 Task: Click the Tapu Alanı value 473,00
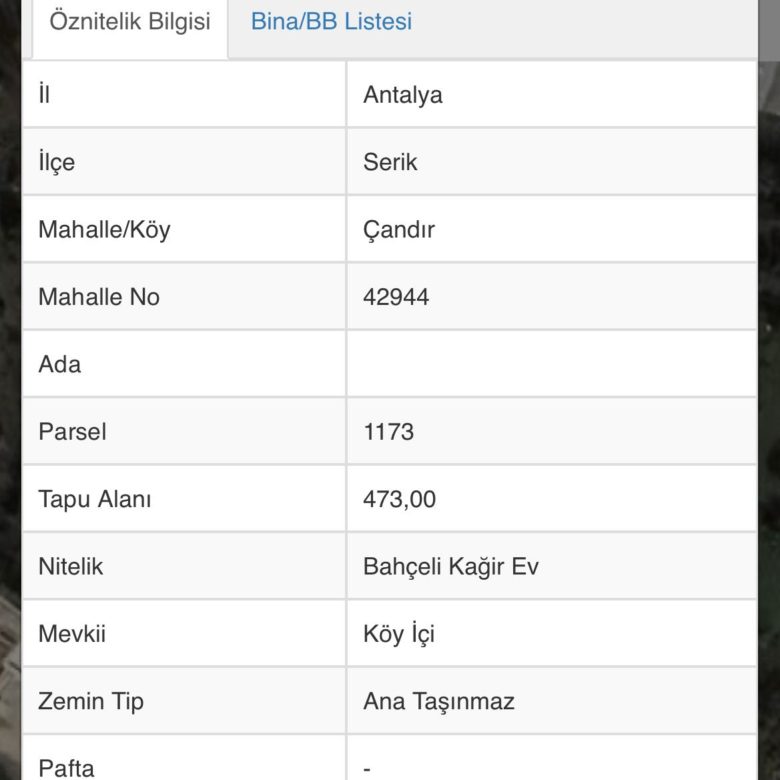[x=400, y=499]
